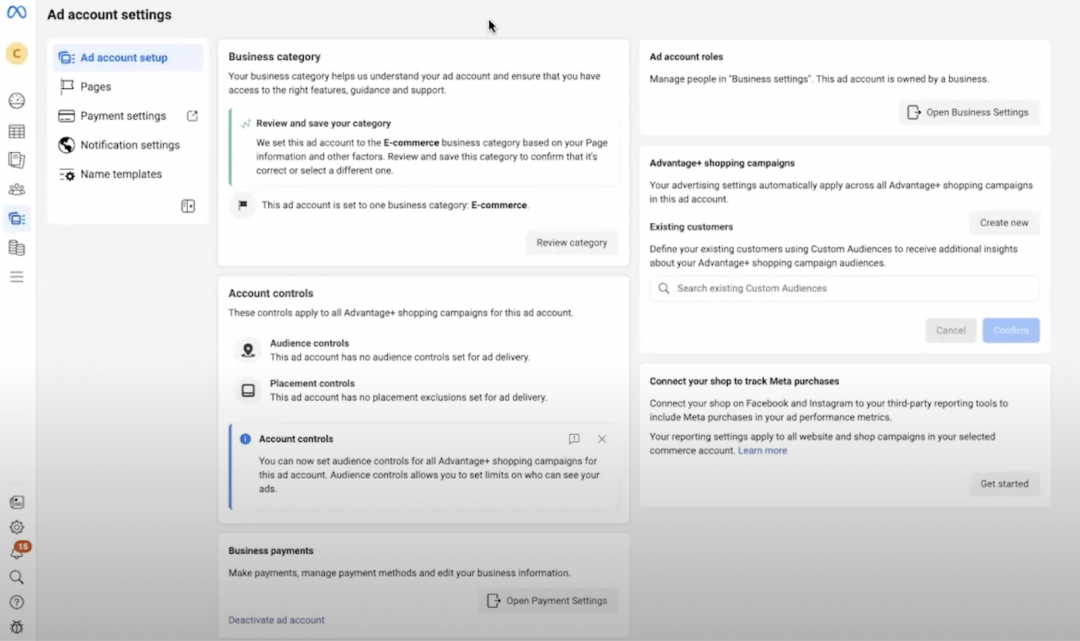Dismiss the Account controls info notice
The image size is (1080, 641).
click(602, 439)
